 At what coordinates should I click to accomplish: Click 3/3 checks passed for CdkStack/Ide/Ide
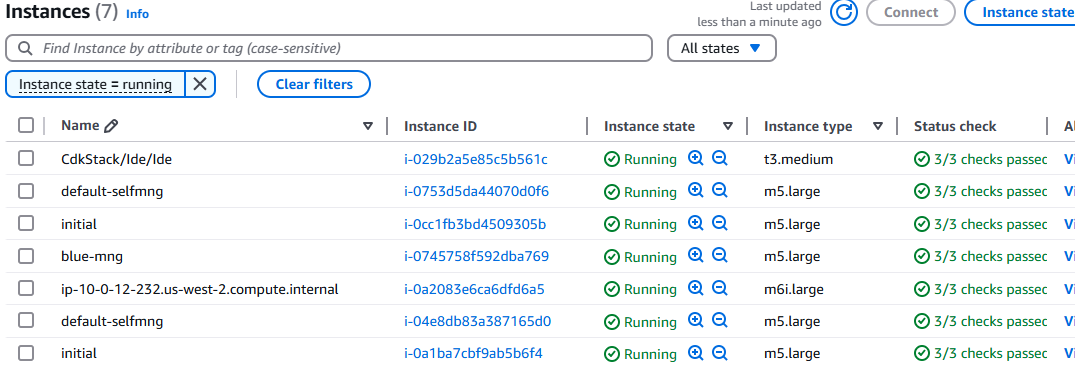click(981, 159)
